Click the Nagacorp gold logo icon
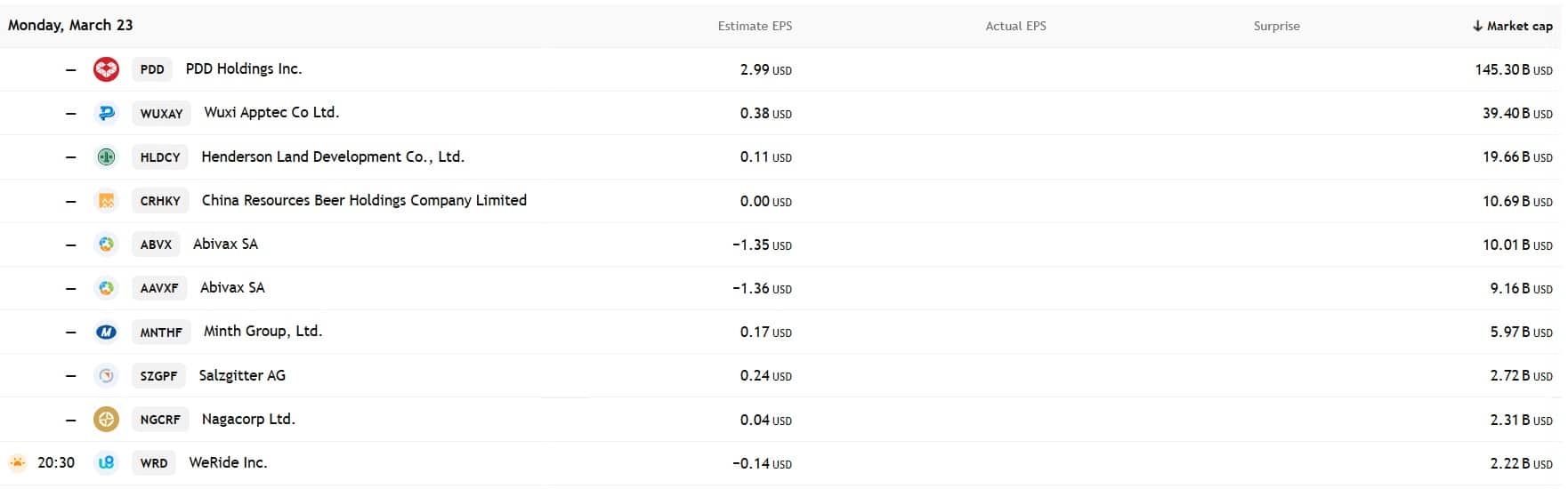 point(106,420)
